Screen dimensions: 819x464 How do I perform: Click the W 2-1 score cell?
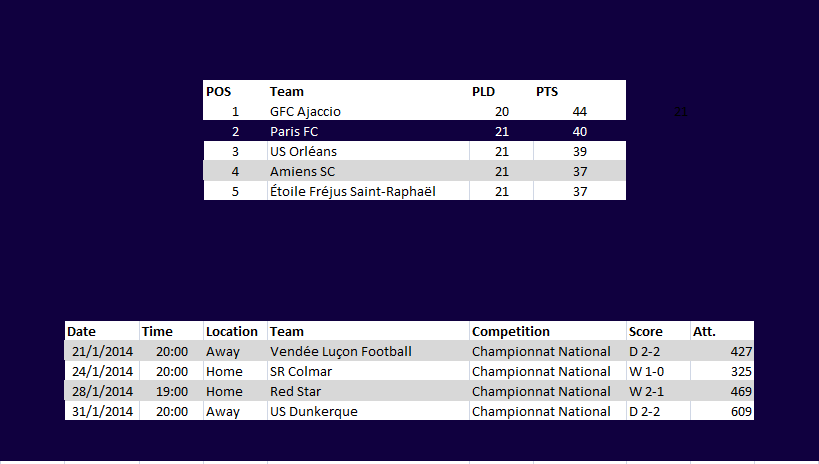(658, 391)
